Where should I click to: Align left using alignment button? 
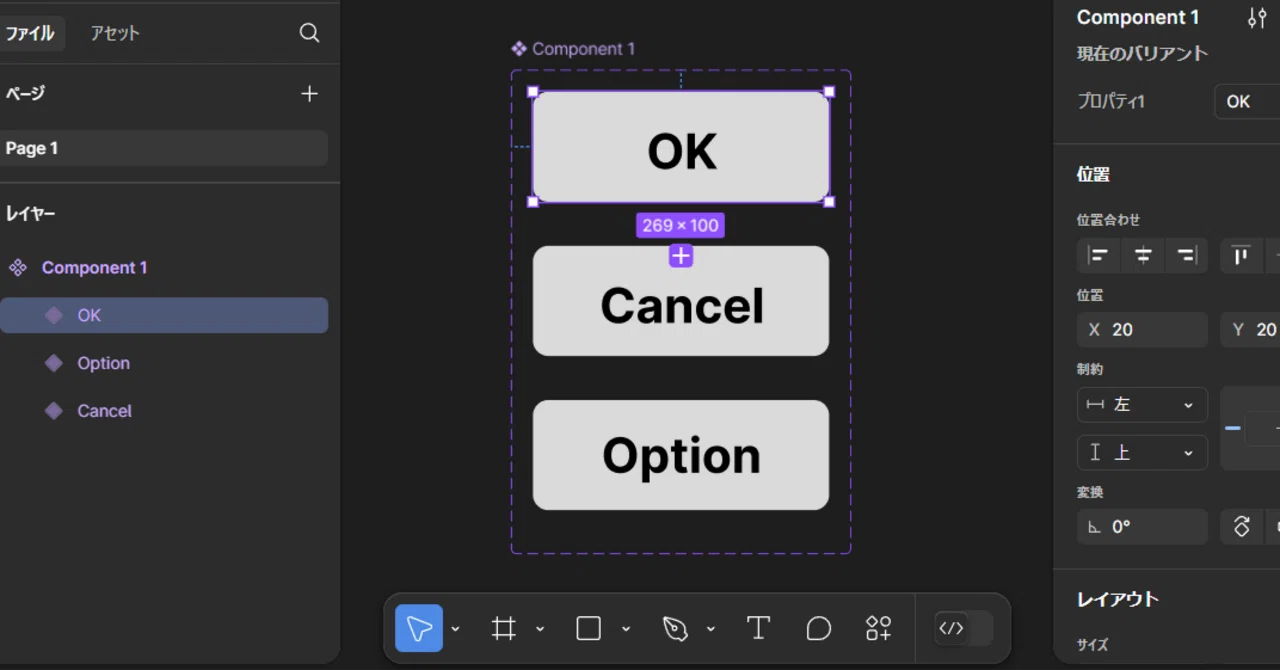pos(1099,256)
